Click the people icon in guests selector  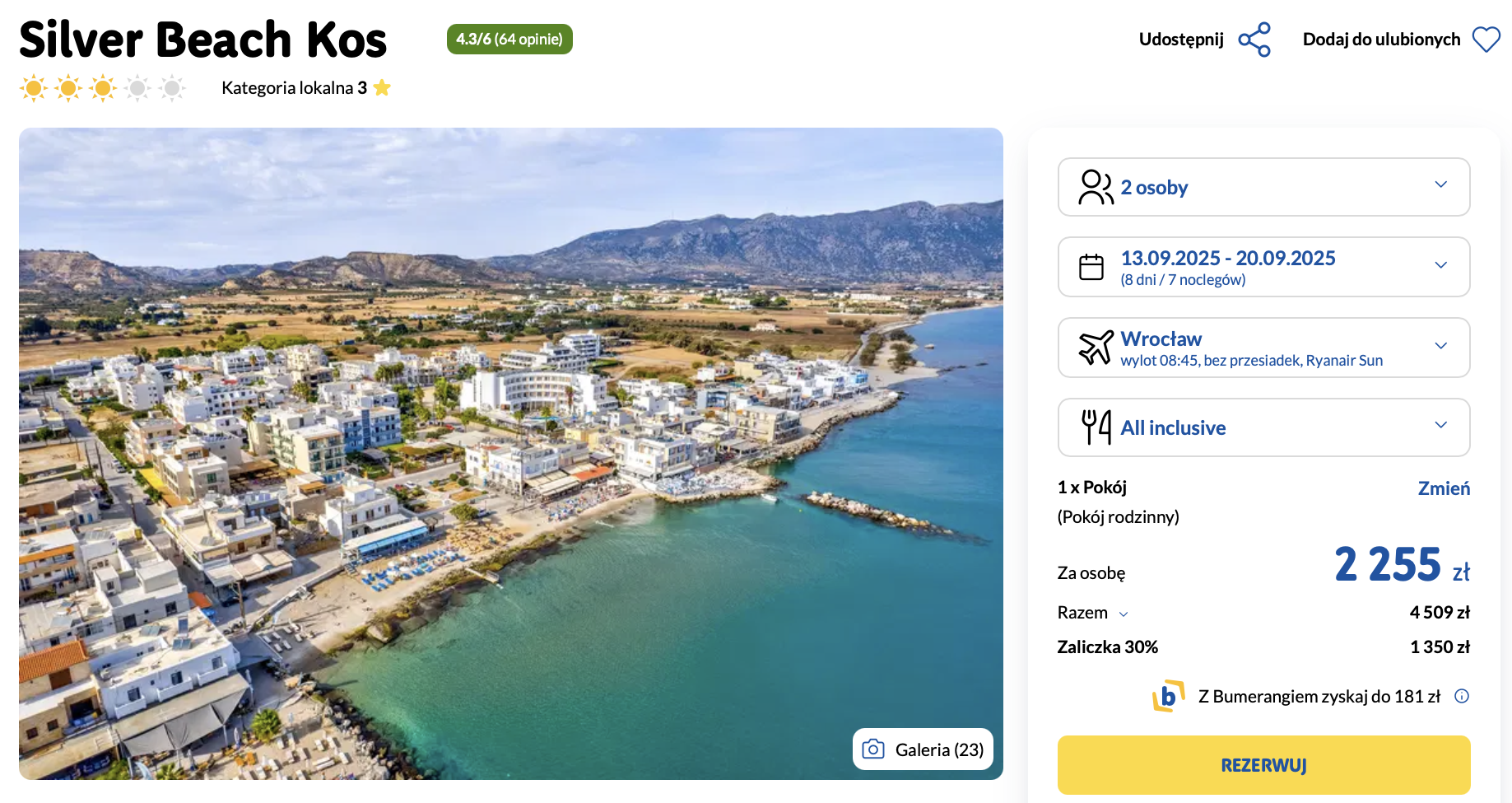(1096, 187)
